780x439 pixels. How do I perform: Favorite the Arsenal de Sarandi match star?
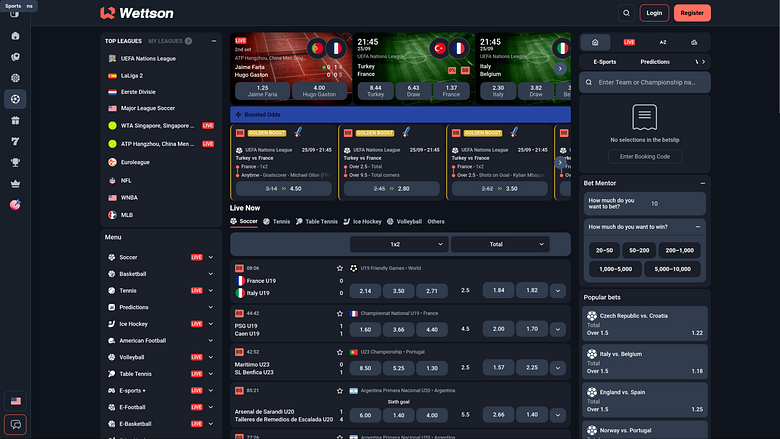pyautogui.click(x=340, y=391)
